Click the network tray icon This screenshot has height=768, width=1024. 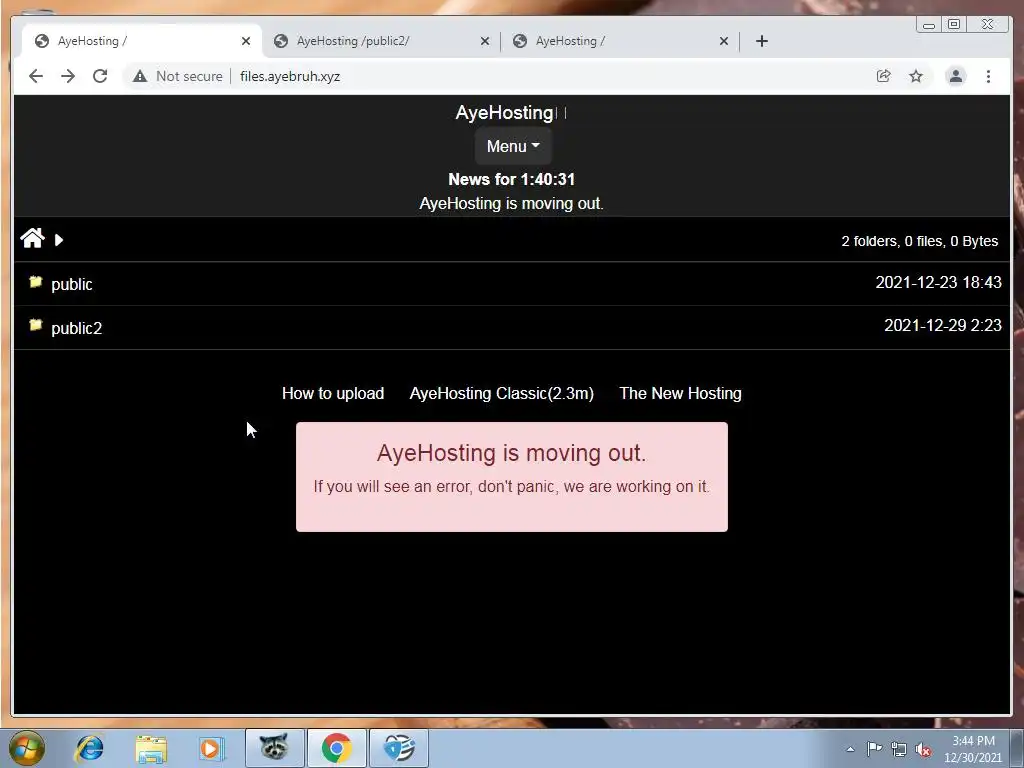pos(899,750)
